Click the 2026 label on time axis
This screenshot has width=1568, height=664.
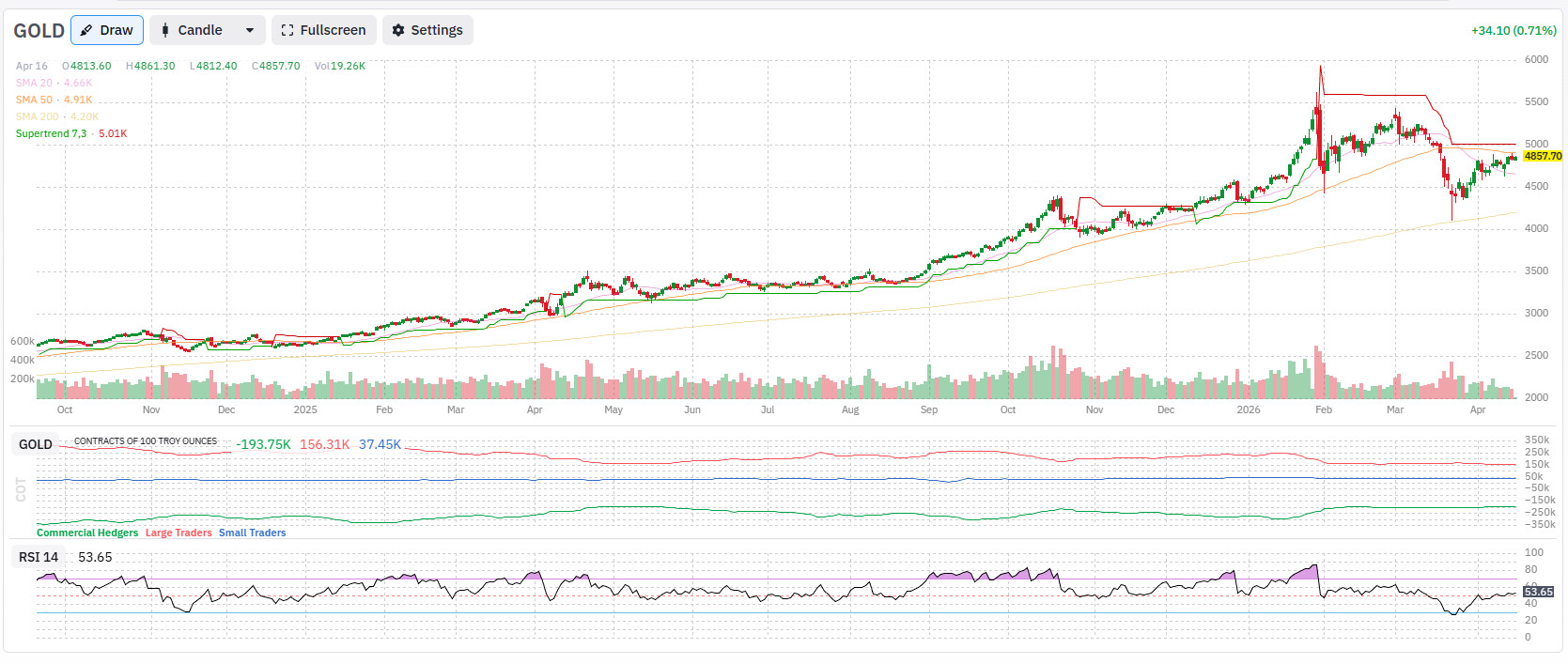(x=1248, y=409)
